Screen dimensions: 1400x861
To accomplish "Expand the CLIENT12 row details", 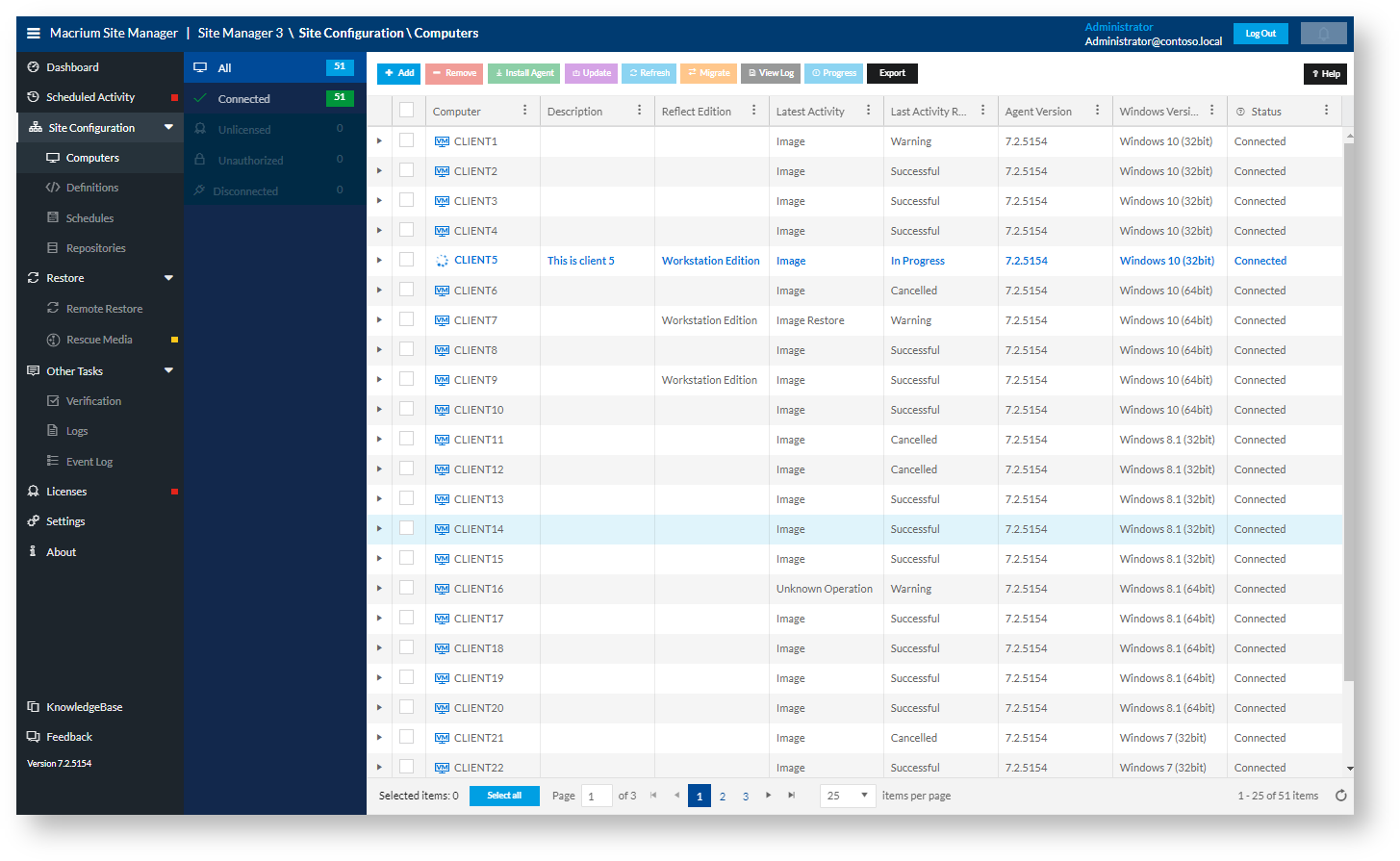I will 379,469.
